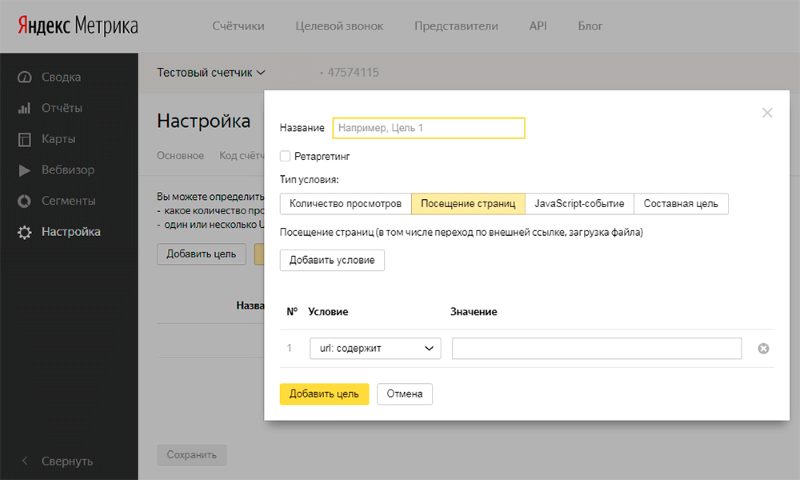The image size is (800, 480).
Task: Go to Настройка in the sidebar
Action: point(71,232)
